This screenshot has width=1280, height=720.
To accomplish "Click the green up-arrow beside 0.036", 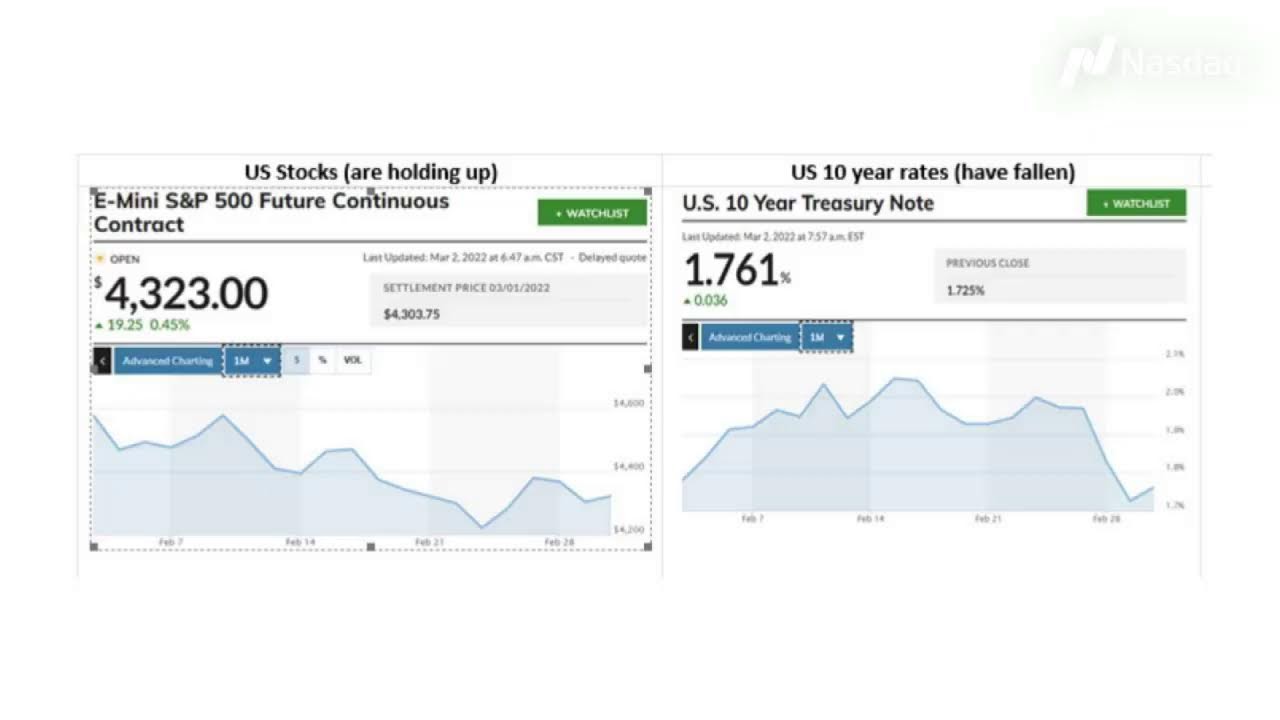I will (x=687, y=301).
